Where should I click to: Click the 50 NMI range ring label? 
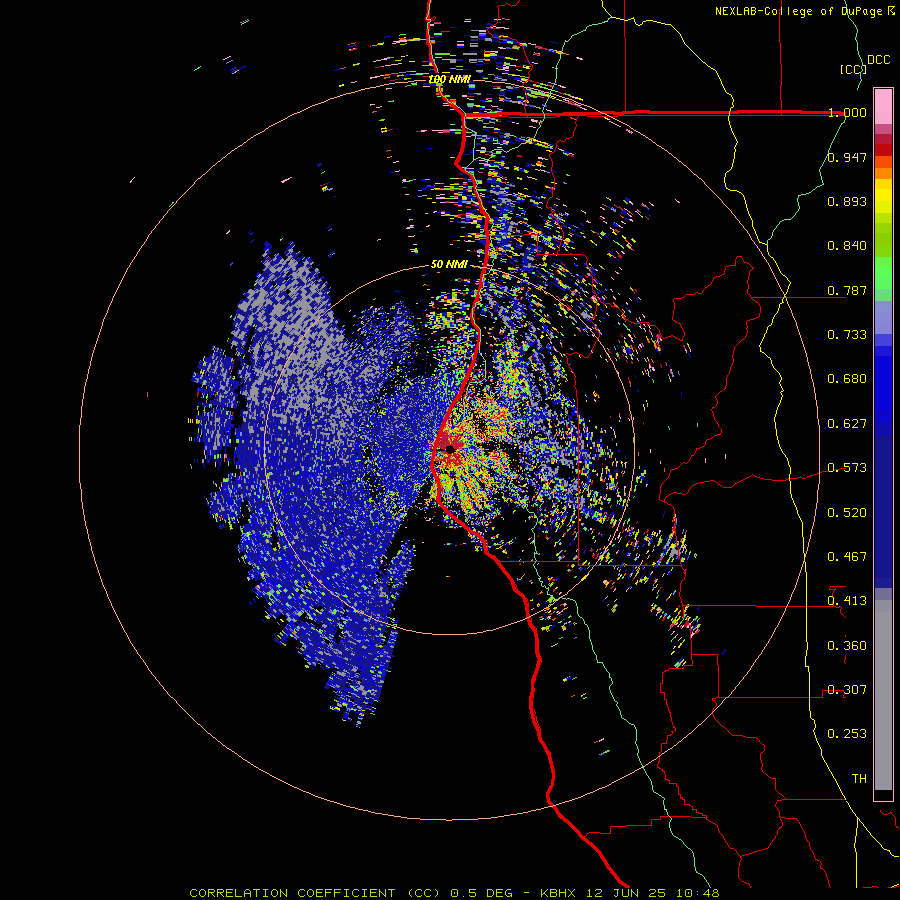(x=449, y=265)
